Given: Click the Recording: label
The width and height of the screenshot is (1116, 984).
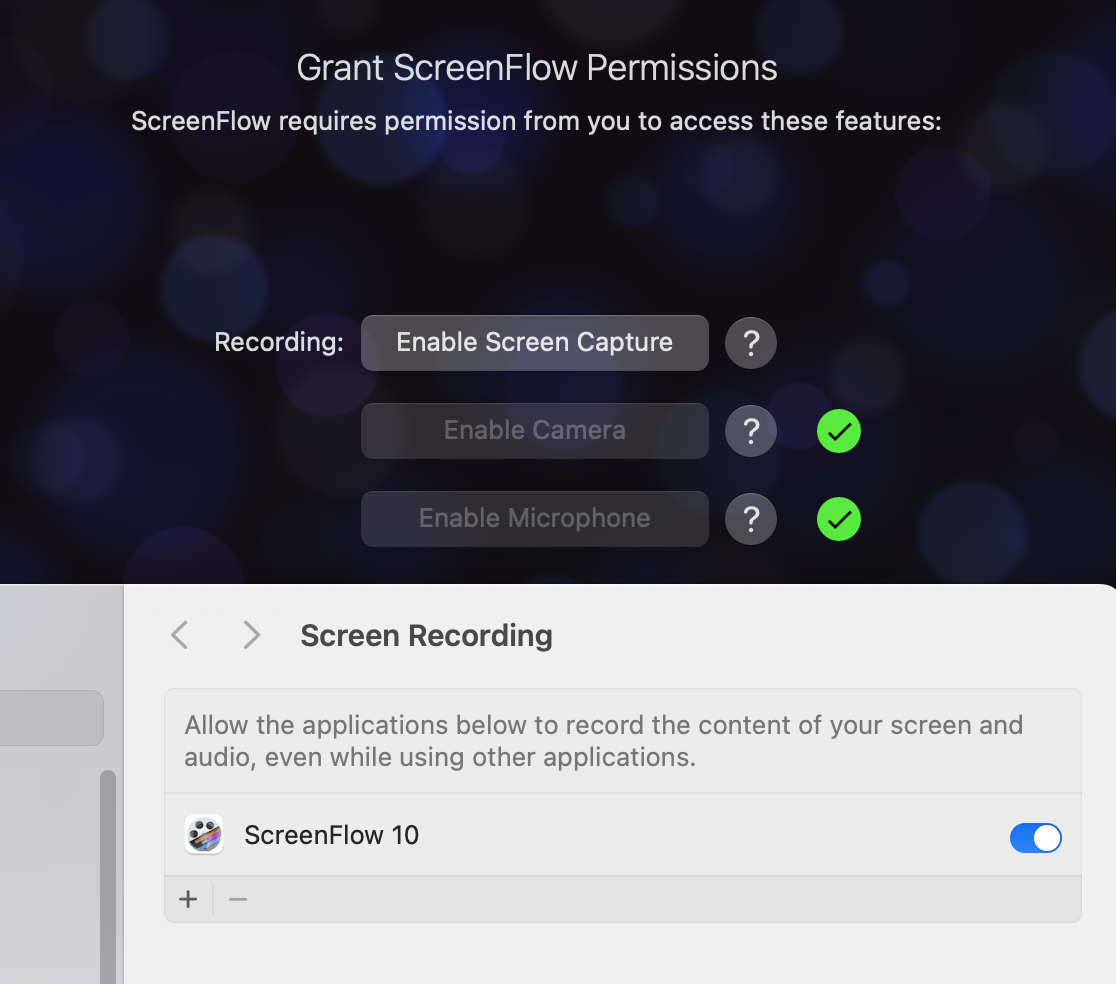Looking at the screenshot, I should [x=279, y=342].
